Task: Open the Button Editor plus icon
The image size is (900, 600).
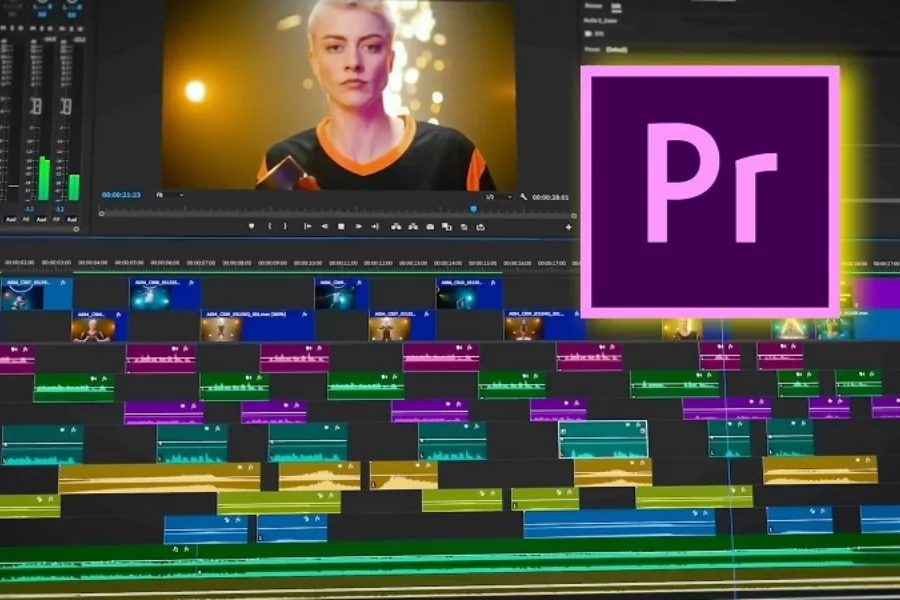Action: [568, 227]
